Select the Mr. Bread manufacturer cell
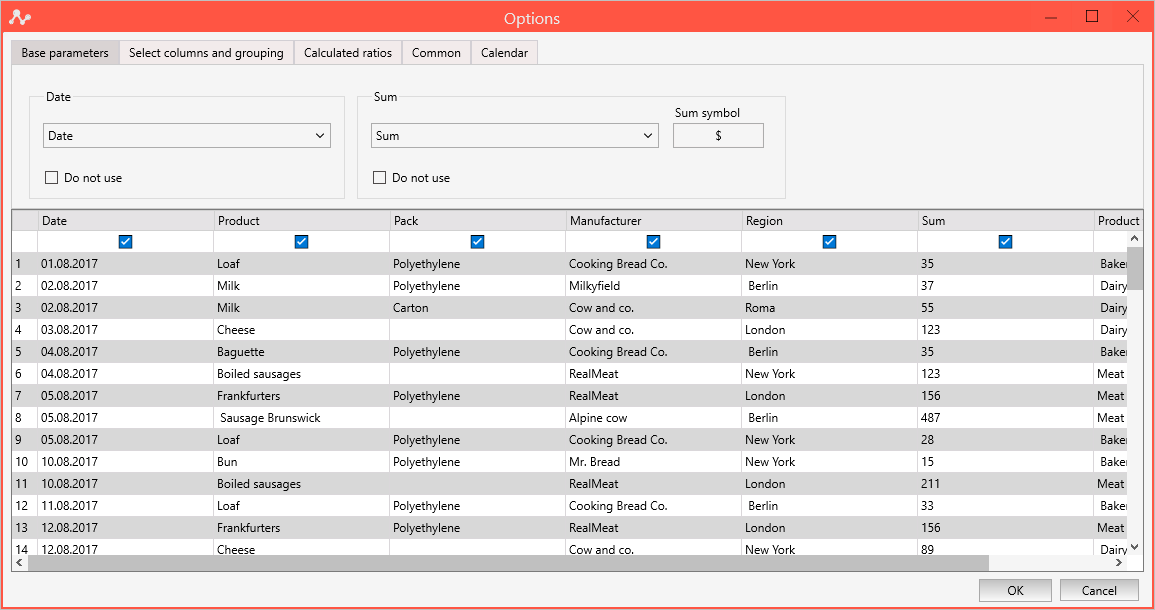This screenshot has height=610, width=1155. click(654, 462)
